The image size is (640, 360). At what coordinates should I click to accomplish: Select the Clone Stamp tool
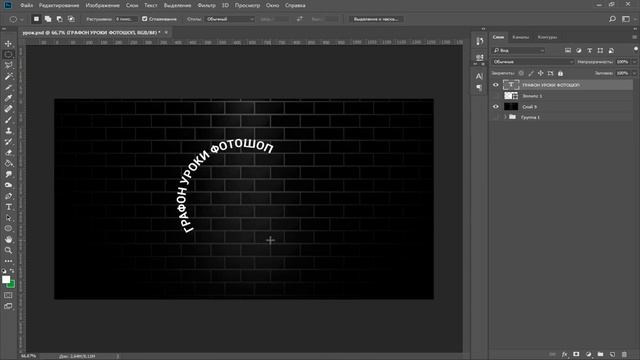8,131
